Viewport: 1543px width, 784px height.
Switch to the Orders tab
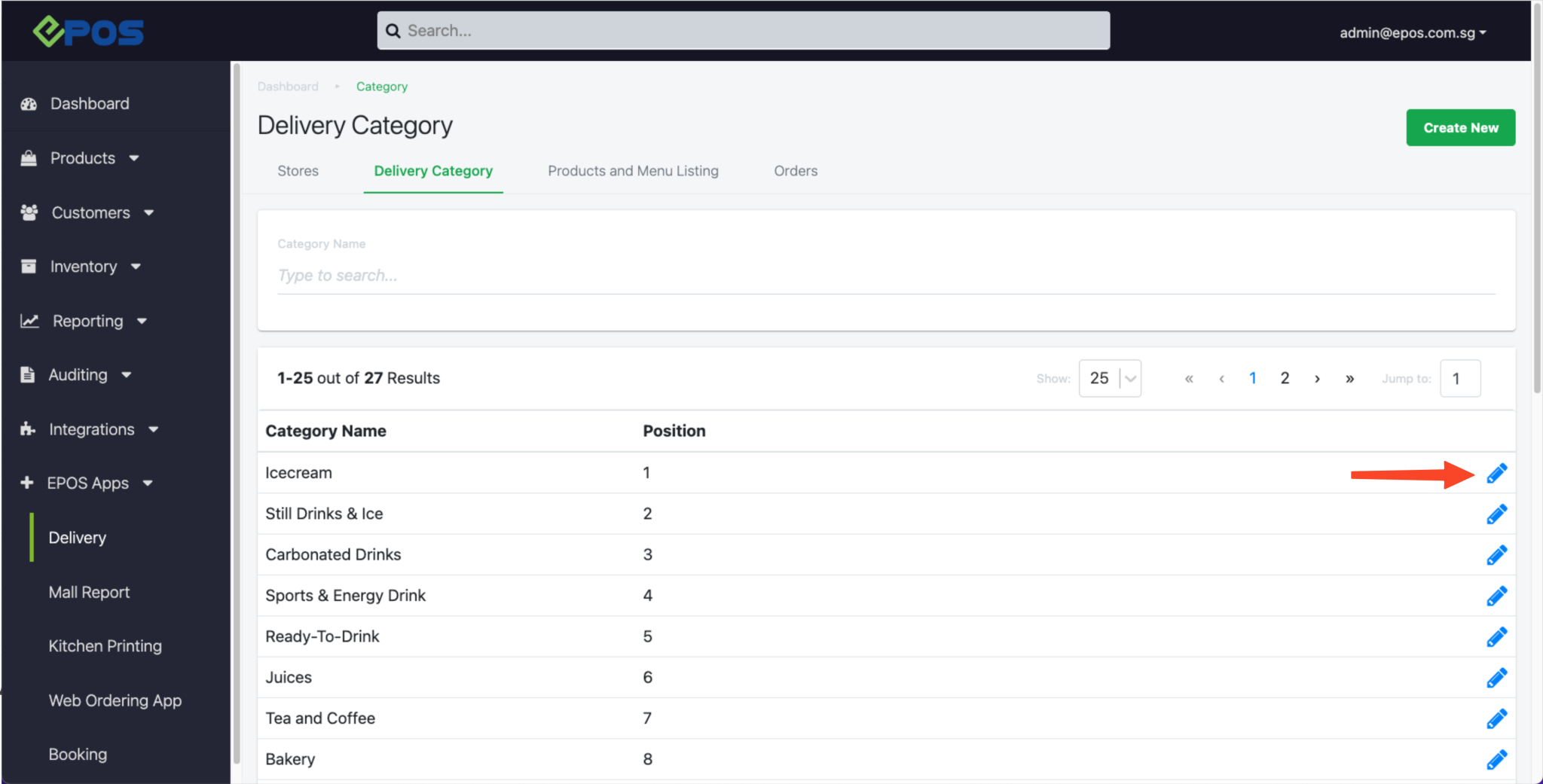click(796, 171)
